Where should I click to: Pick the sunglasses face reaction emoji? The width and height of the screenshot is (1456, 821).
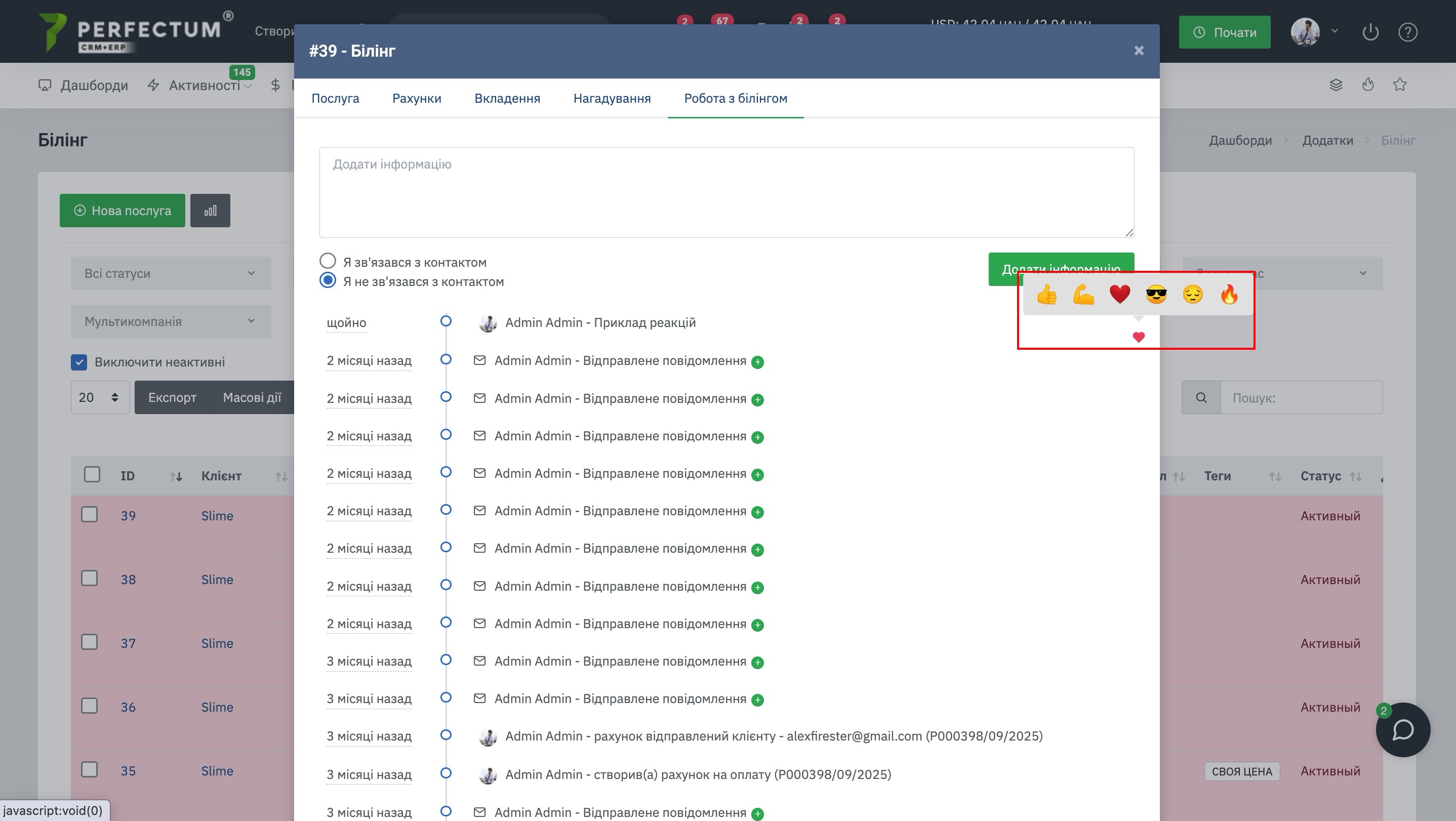[1156, 295]
